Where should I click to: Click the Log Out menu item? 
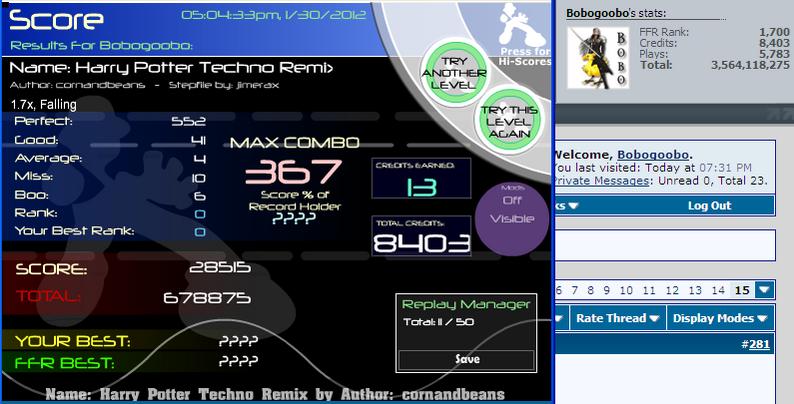709,206
